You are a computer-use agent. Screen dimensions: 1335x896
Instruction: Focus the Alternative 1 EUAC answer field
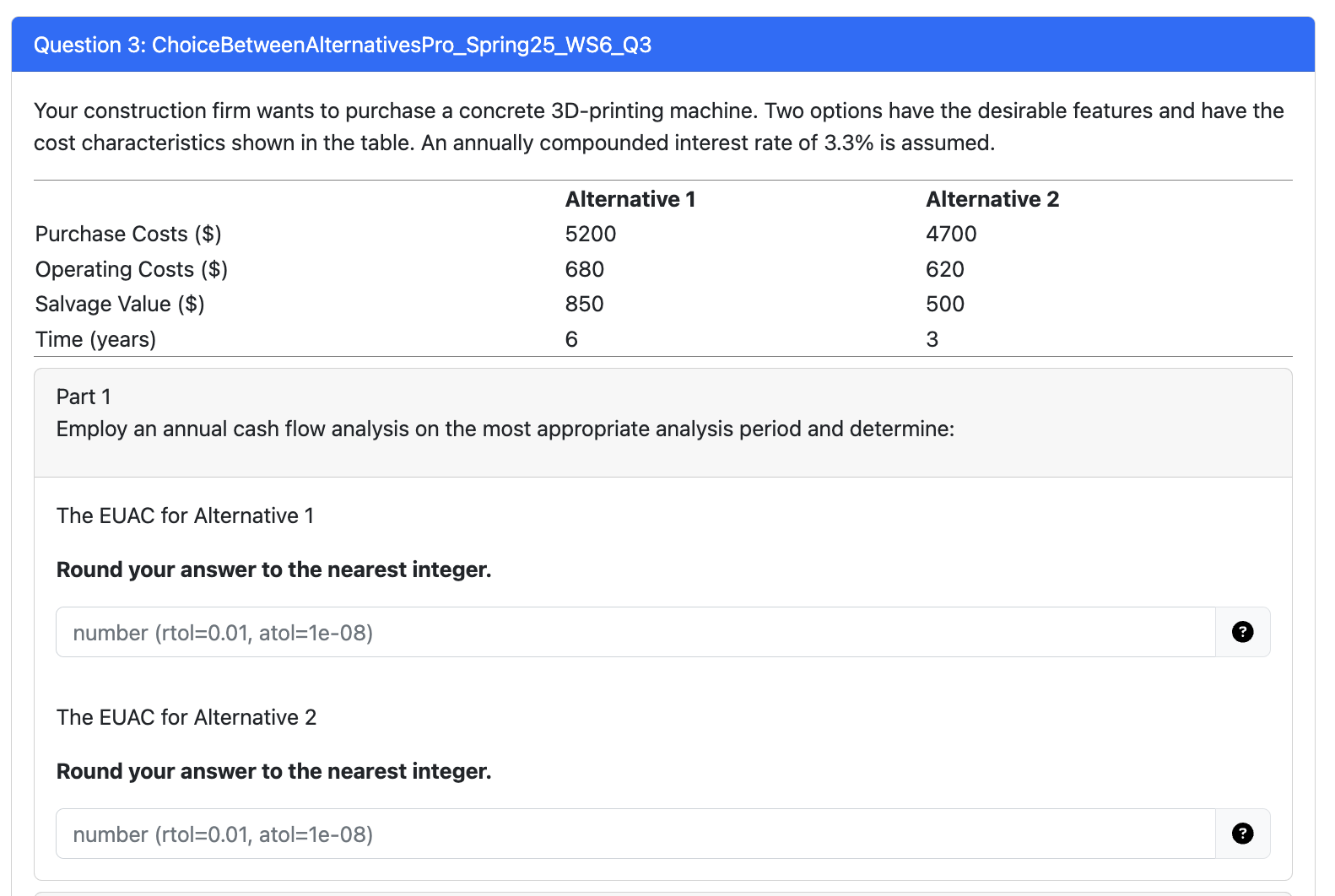tap(635, 632)
